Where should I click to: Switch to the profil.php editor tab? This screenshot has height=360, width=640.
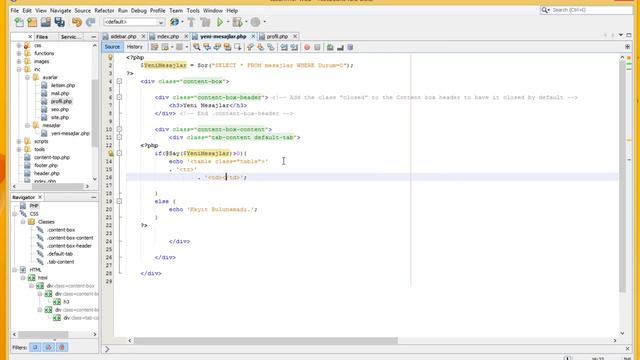[278, 36]
